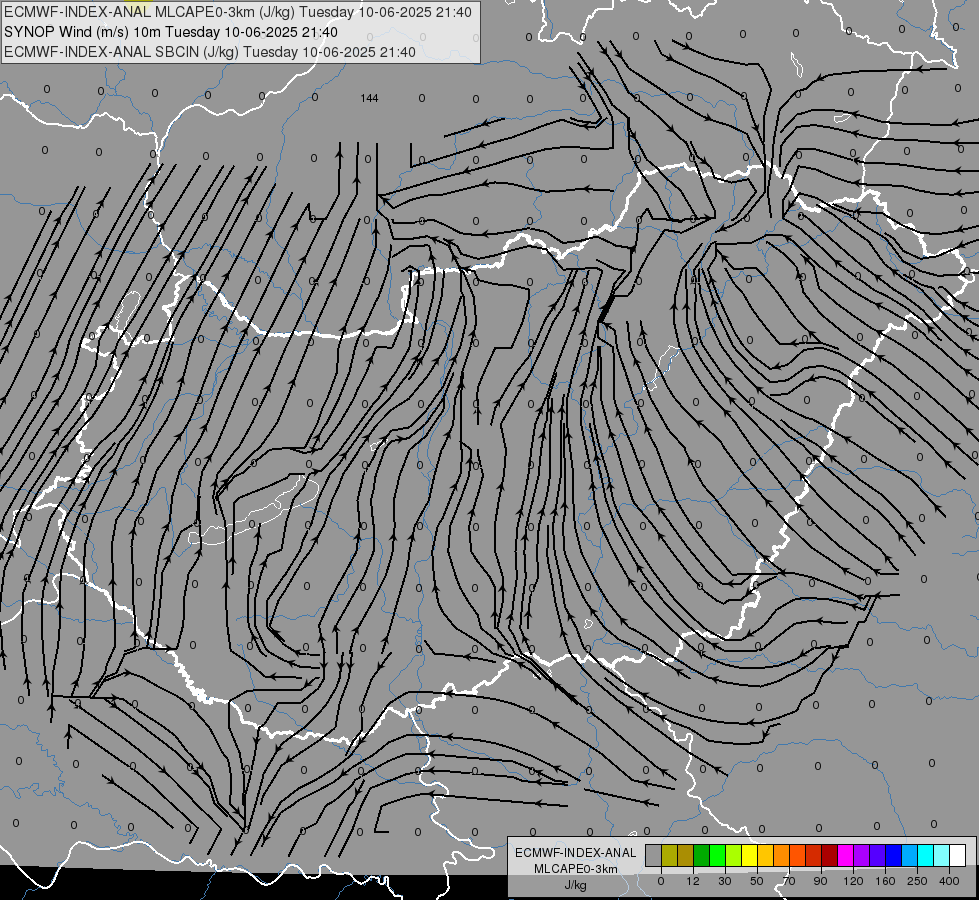Click the legend scale value 250
979x900 pixels.
click(917, 881)
